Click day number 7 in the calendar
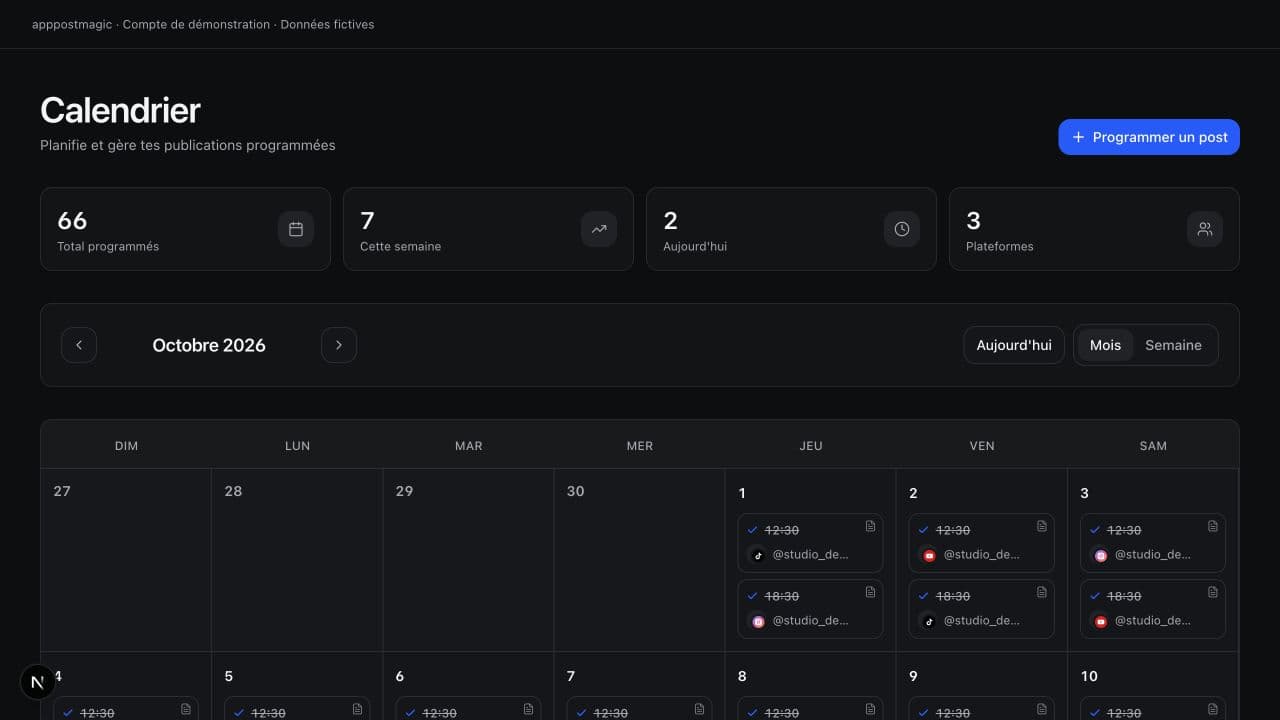The image size is (1280, 720). (x=571, y=676)
